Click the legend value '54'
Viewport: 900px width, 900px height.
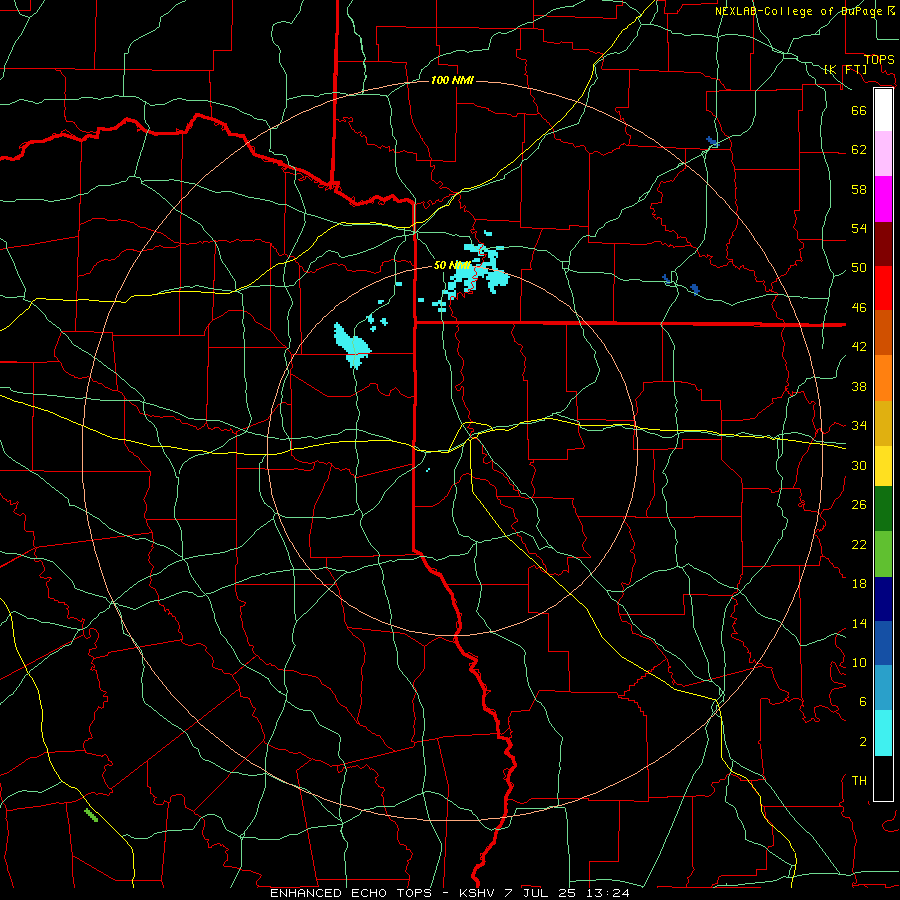tap(859, 228)
